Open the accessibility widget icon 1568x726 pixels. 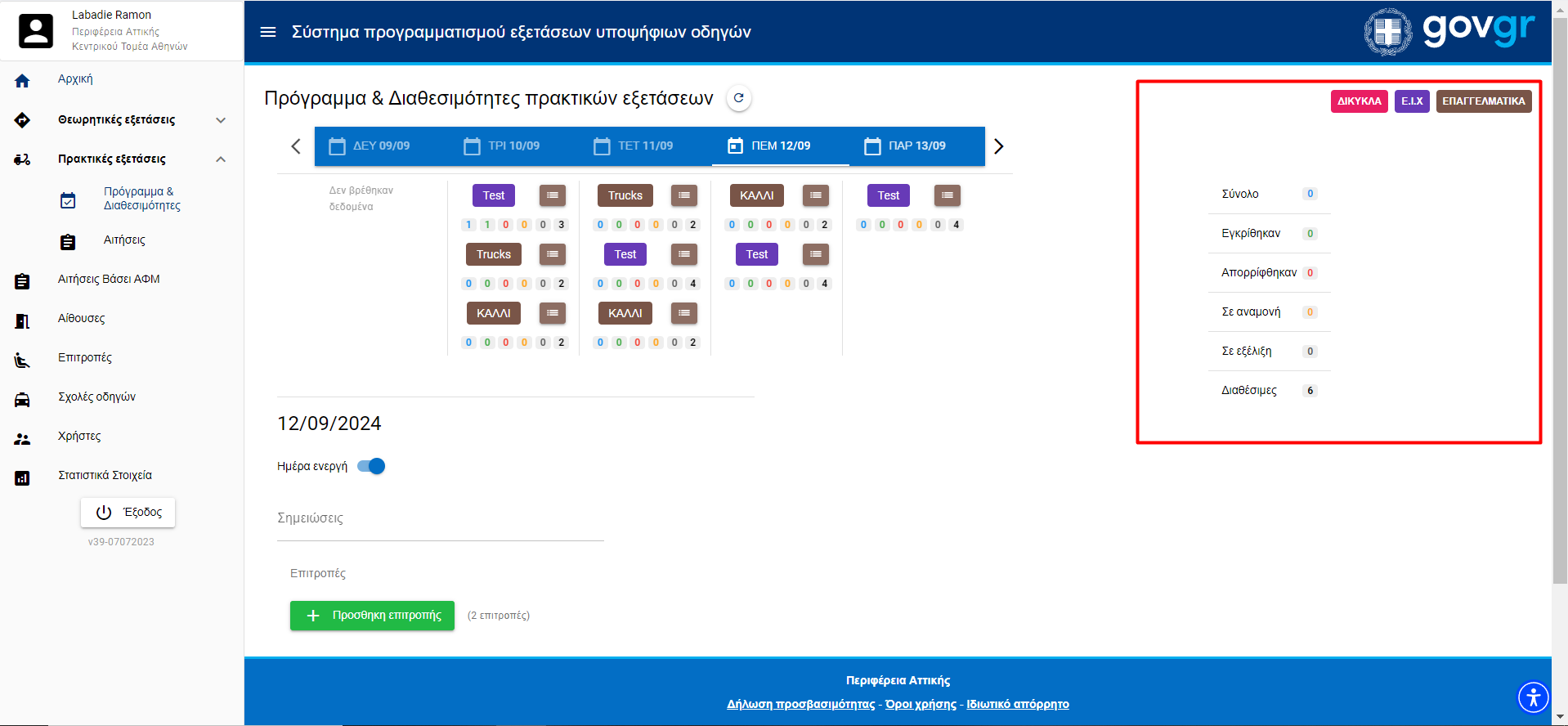(1533, 697)
